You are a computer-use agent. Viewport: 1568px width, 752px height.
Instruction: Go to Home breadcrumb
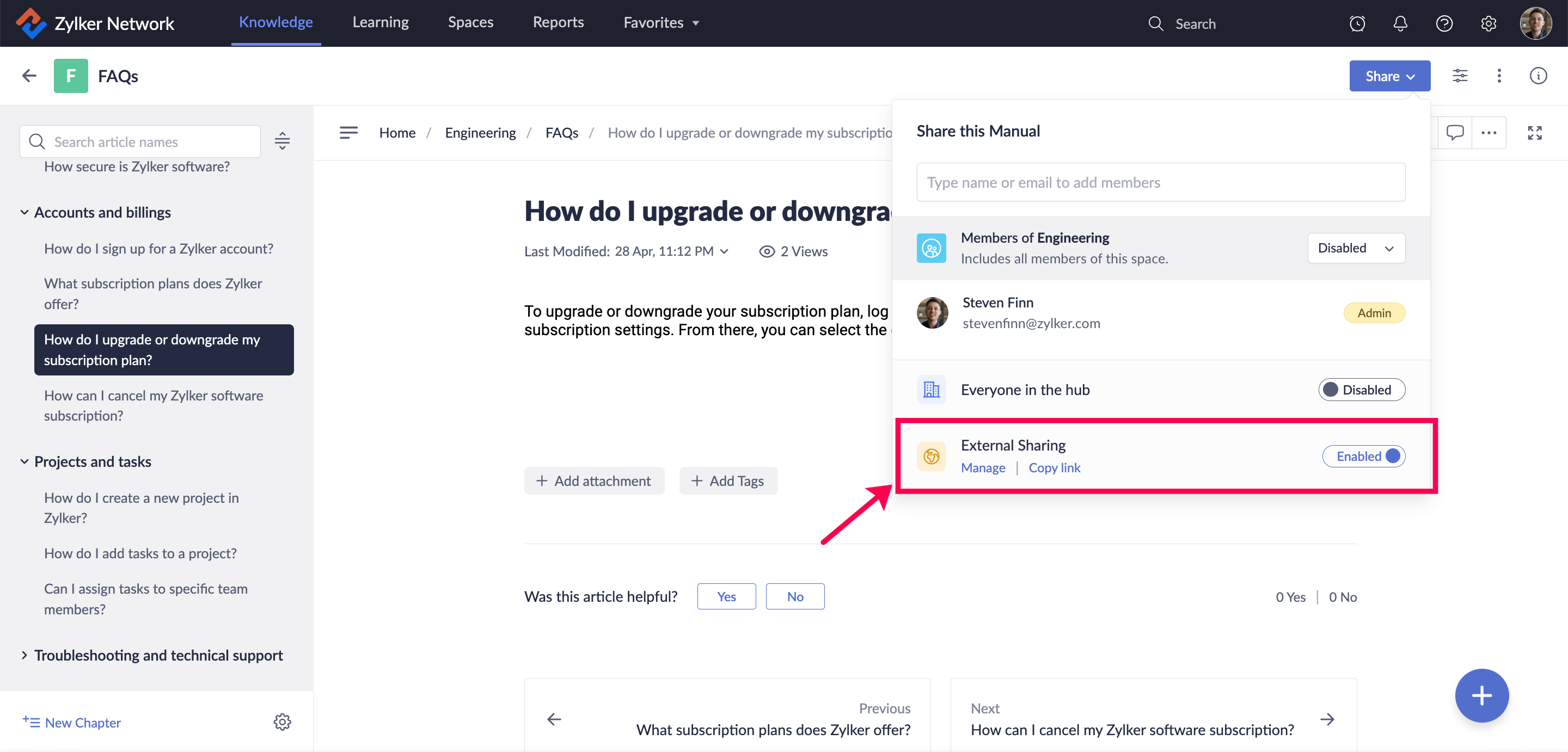point(397,133)
